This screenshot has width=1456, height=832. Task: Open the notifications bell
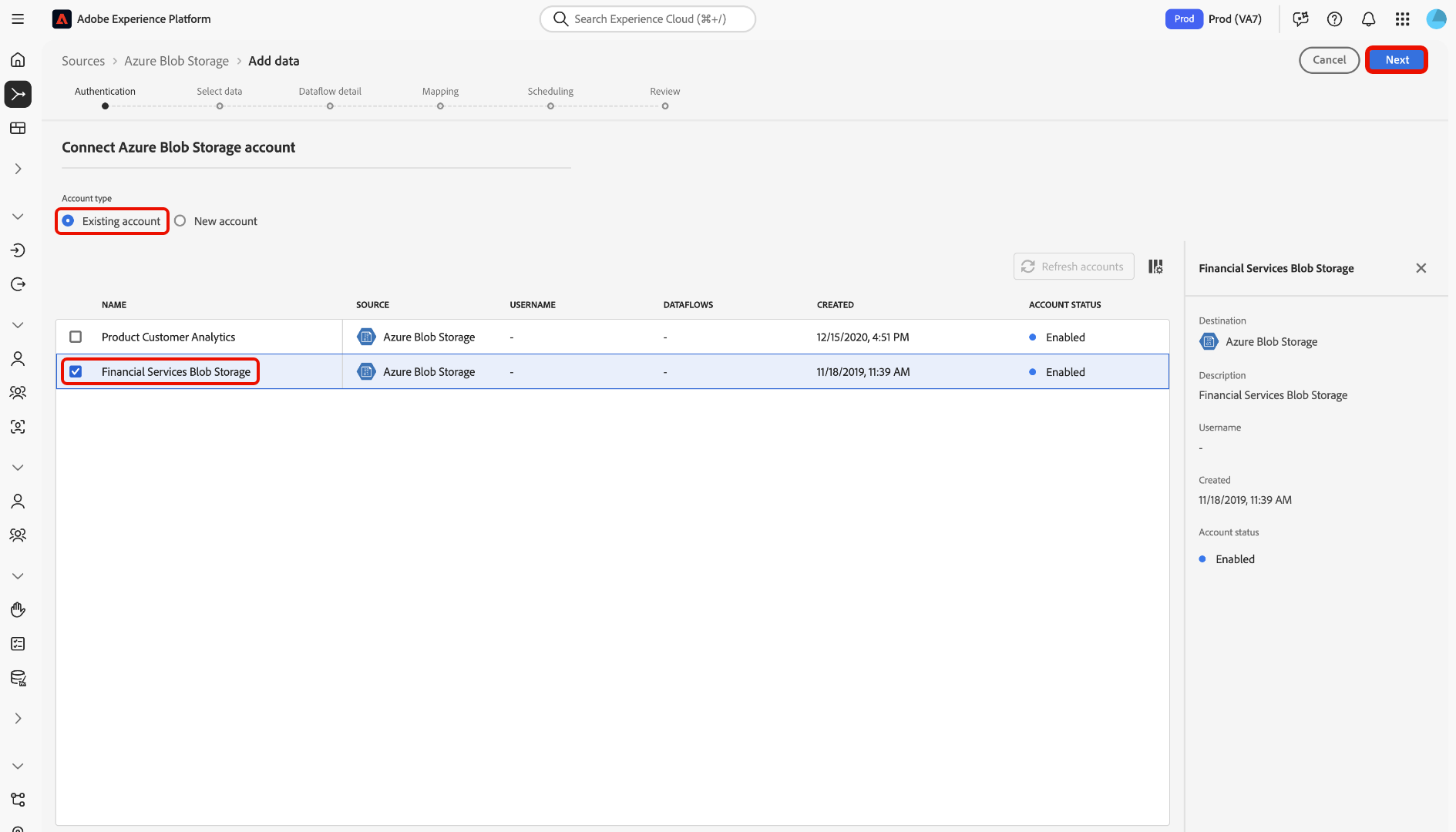(1368, 19)
